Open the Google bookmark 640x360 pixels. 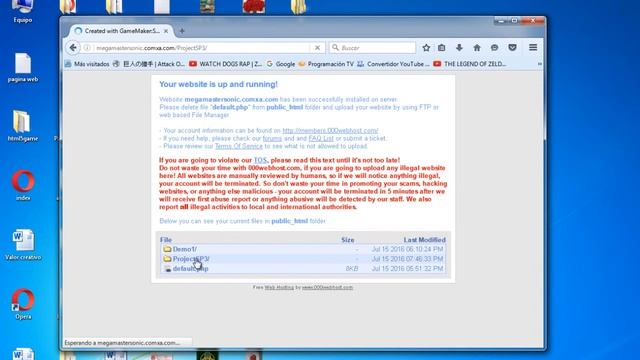(x=281, y=64)
